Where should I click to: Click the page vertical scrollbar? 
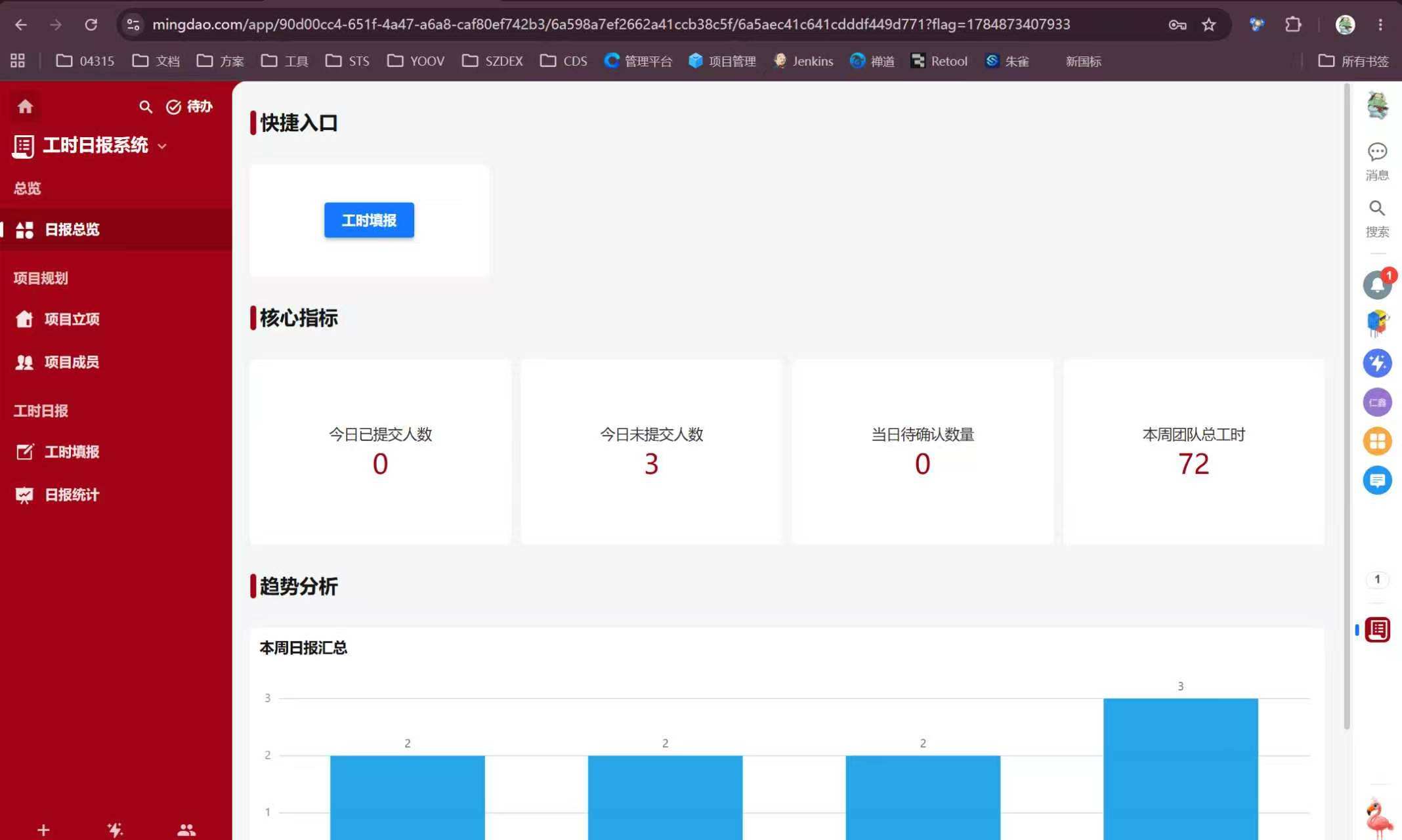click(x=1346, y=407)
